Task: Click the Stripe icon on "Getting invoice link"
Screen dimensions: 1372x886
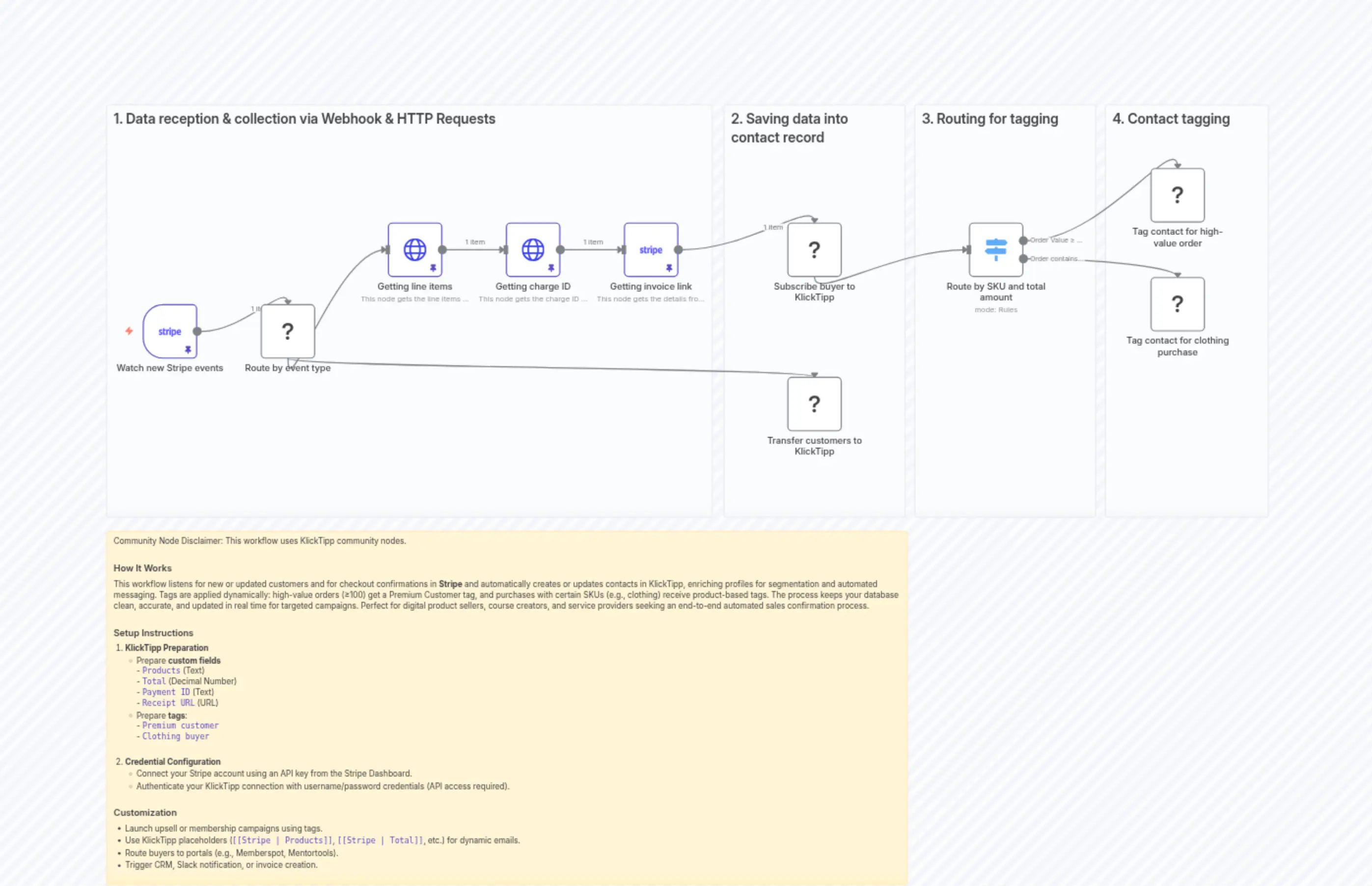Action: click(x=650, y=250)
